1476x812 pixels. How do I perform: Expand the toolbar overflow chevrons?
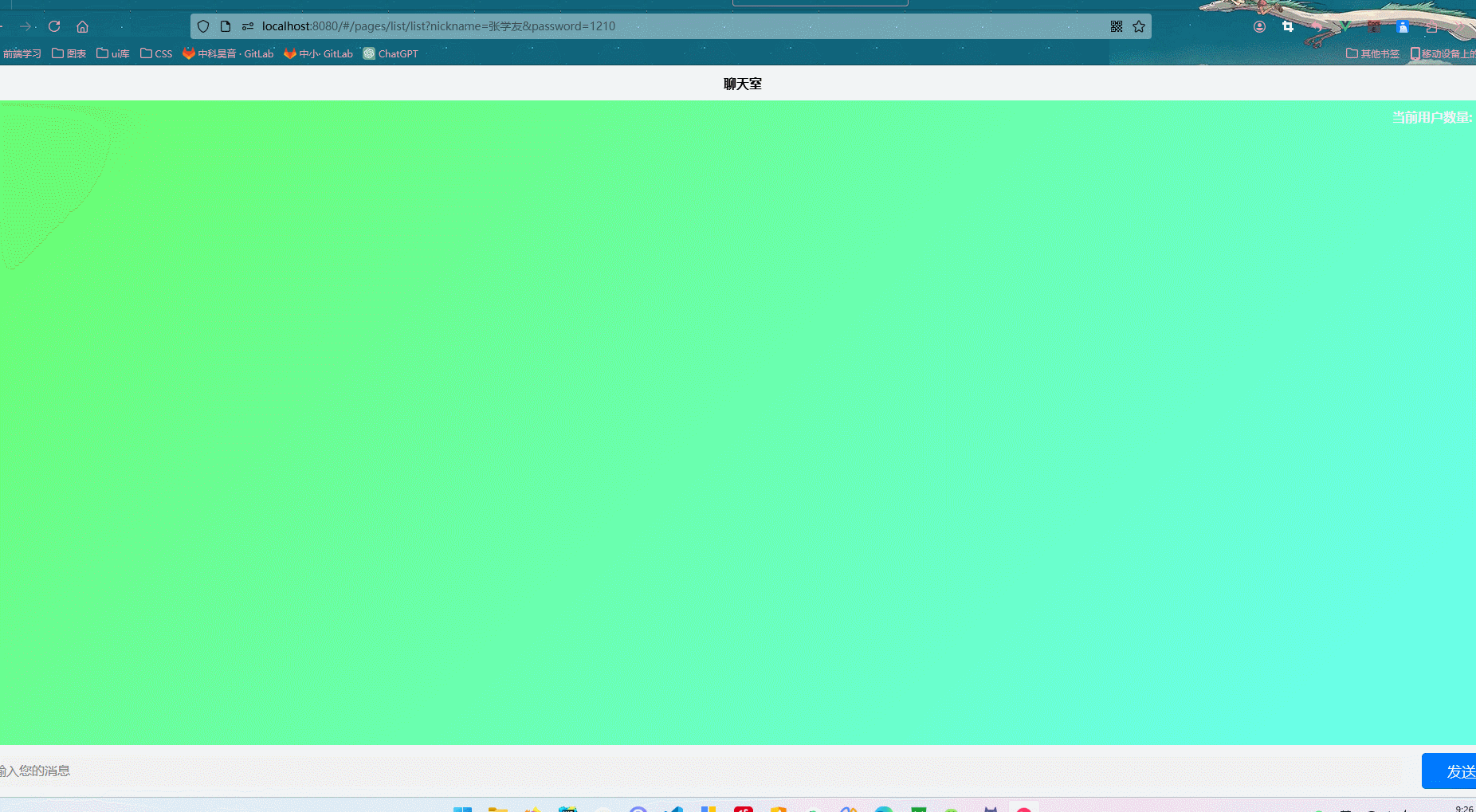point(1460,26)
